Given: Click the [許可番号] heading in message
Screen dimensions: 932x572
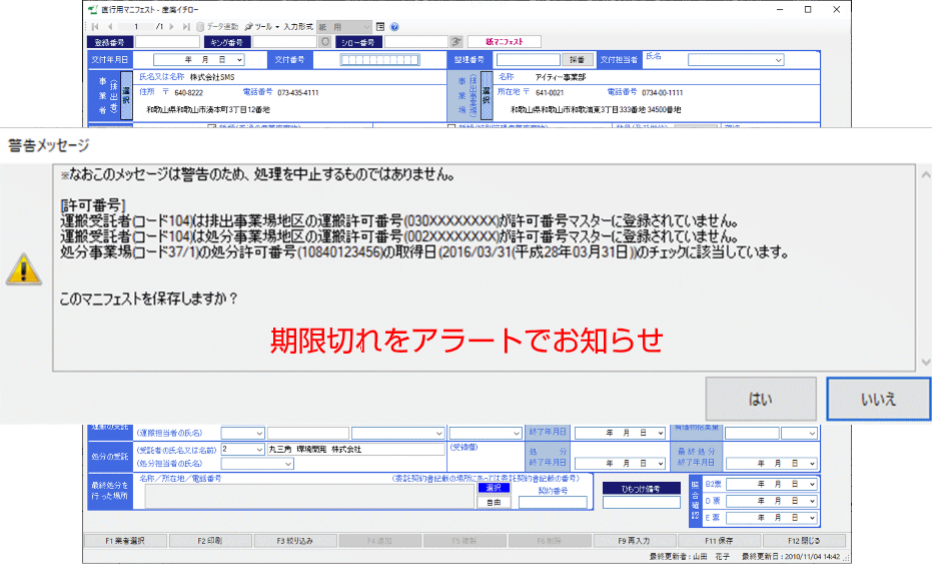Looking at the screenshot, I should click(93, 206).
